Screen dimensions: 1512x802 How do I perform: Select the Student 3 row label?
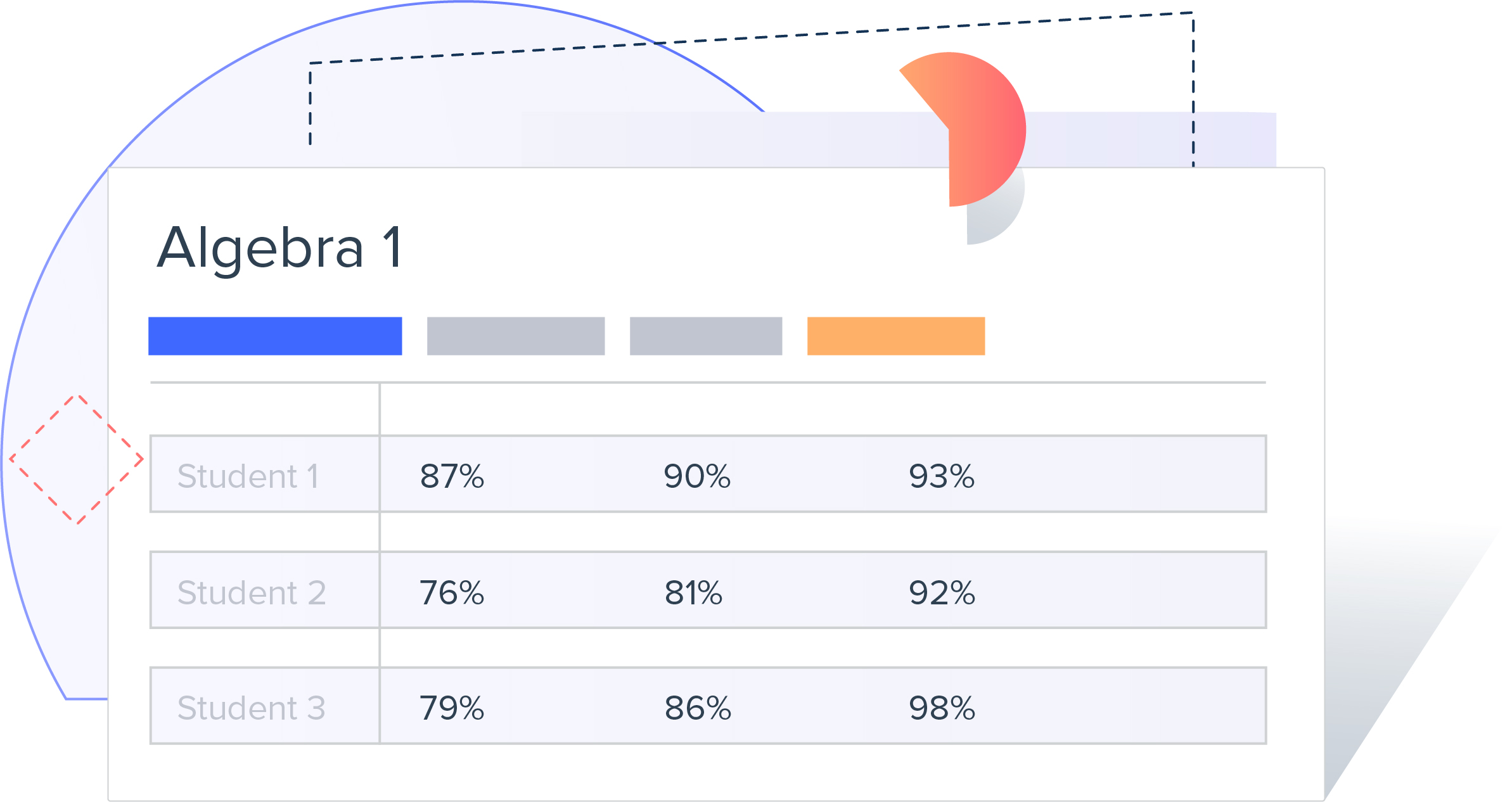tap(252, 708)
